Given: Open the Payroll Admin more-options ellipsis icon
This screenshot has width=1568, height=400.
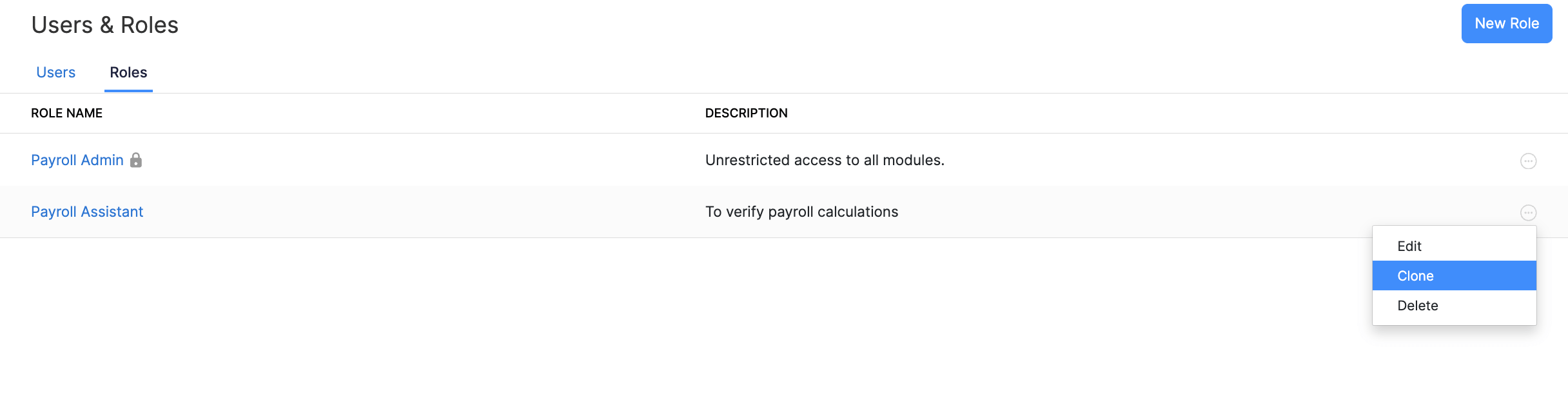Looking at the screenshot, I should pyautogui.click(x=1528, y=161).
